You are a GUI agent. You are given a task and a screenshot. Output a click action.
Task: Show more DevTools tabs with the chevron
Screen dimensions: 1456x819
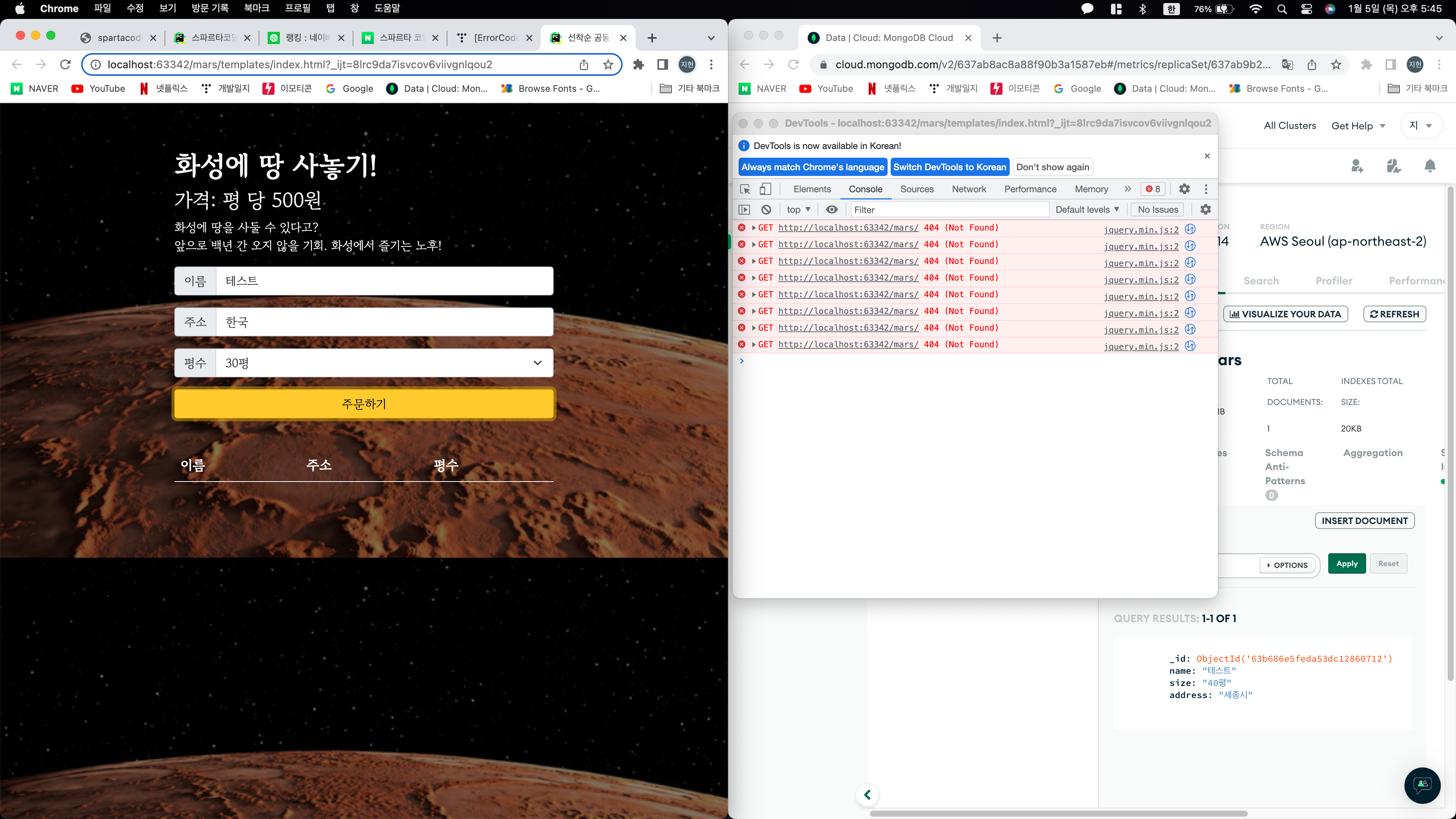[x=1128, y=189]
